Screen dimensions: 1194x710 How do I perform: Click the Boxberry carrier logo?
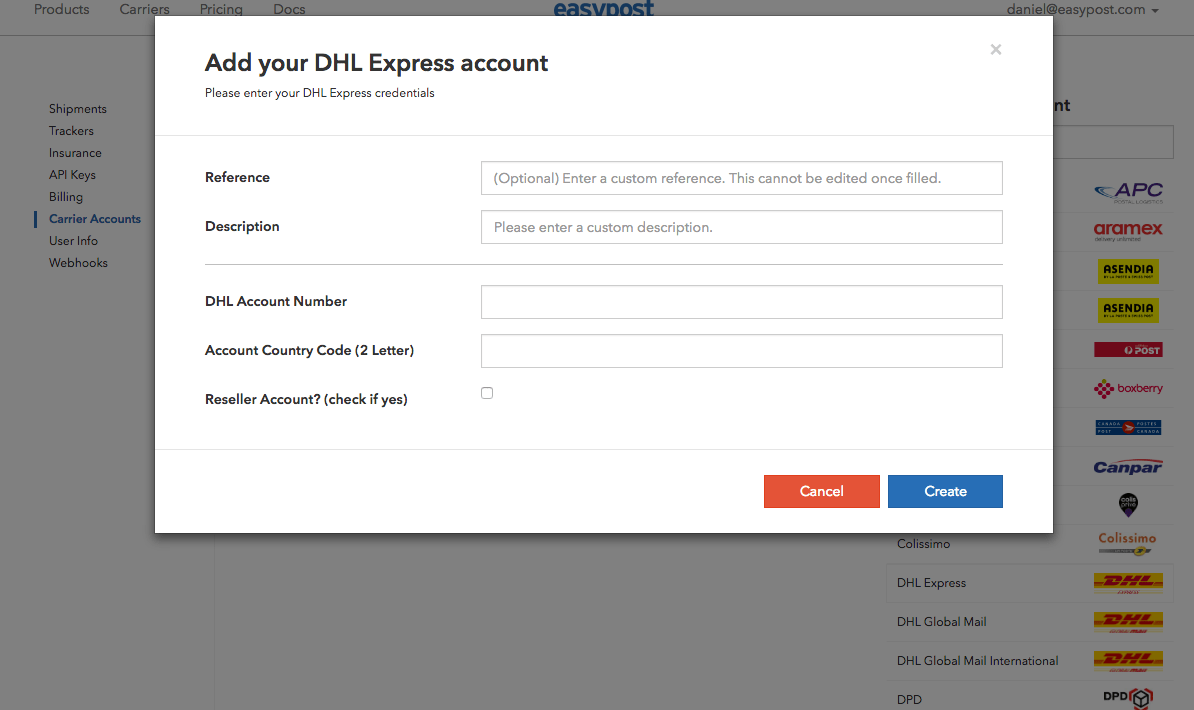click(1129, 389)
